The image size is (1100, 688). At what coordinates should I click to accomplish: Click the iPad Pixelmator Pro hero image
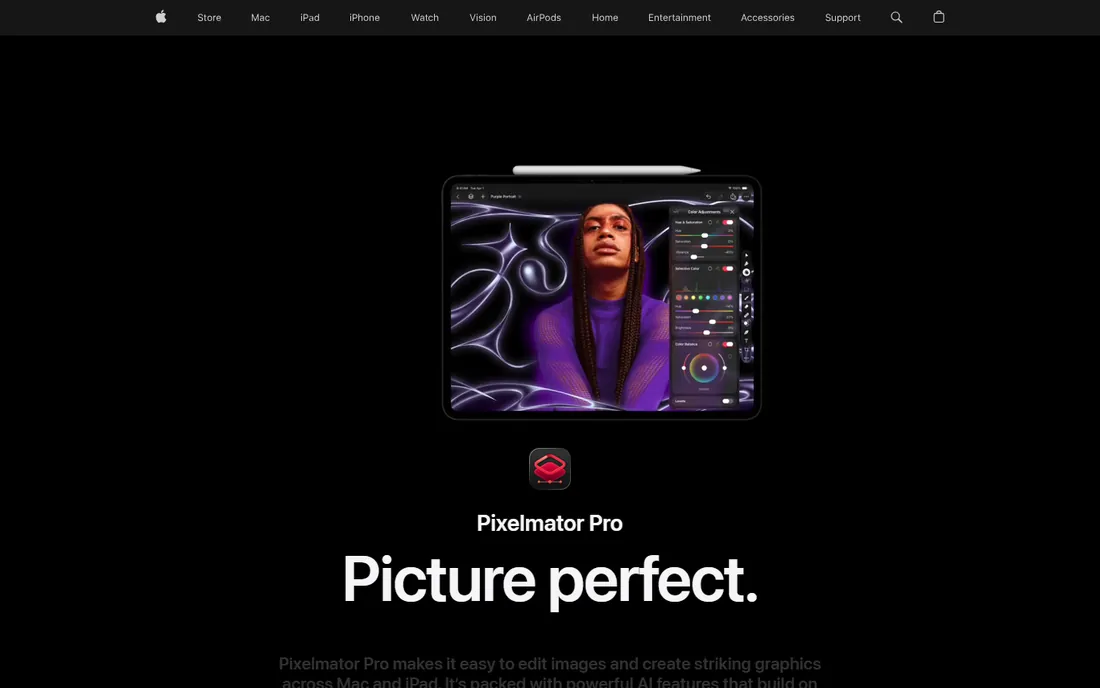[601, 293]
